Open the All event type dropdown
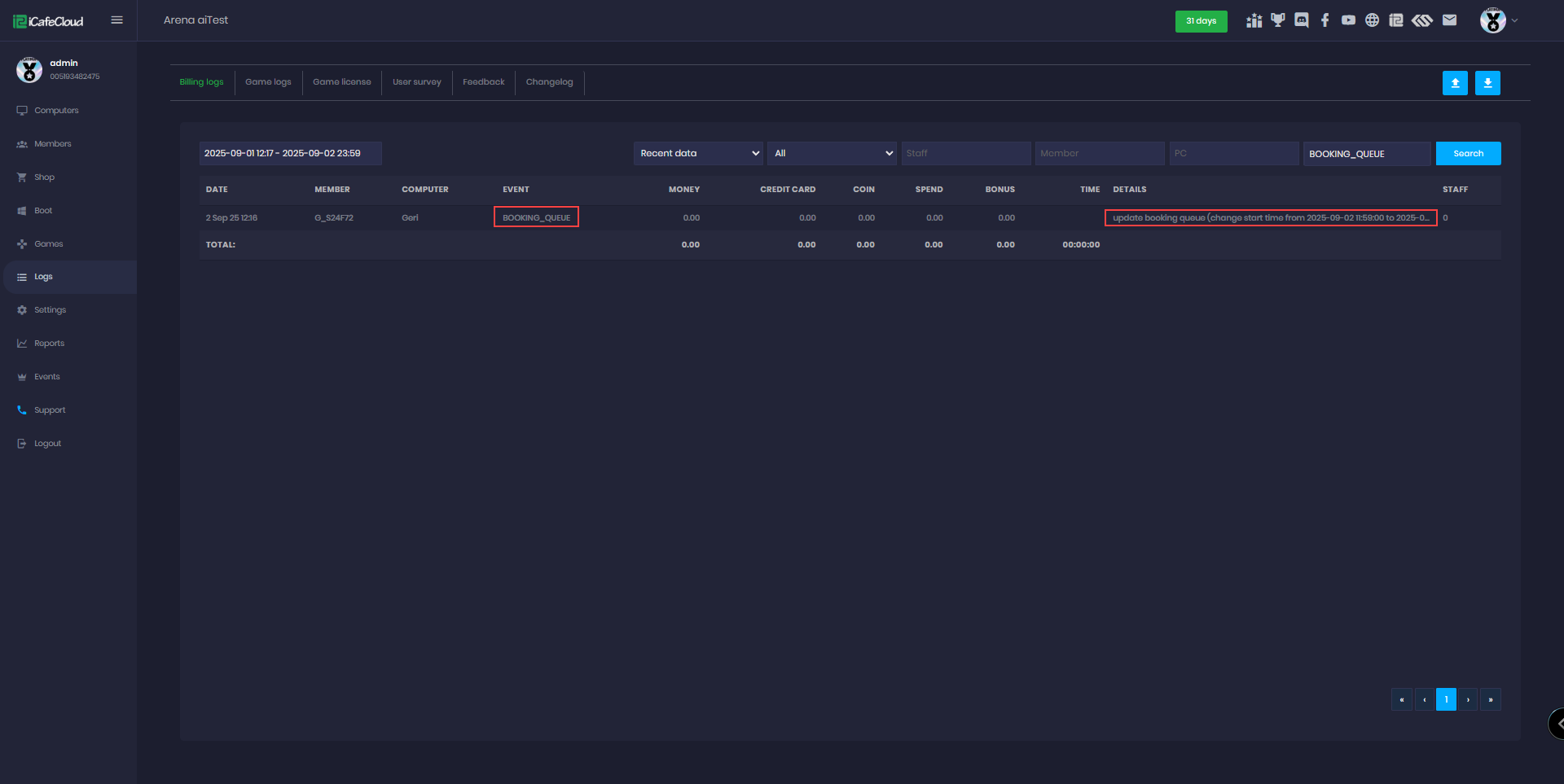The image size is (1564, 784). tap(832, 153)
